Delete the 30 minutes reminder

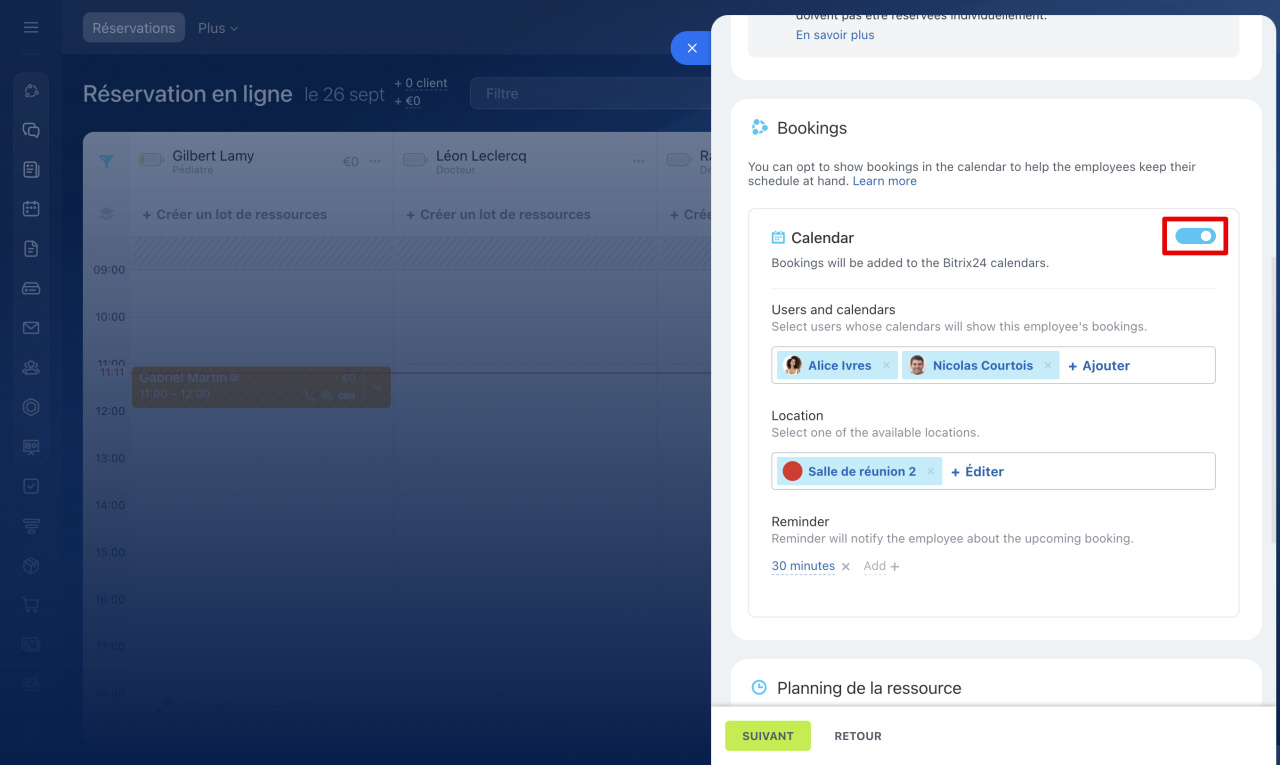846,567
